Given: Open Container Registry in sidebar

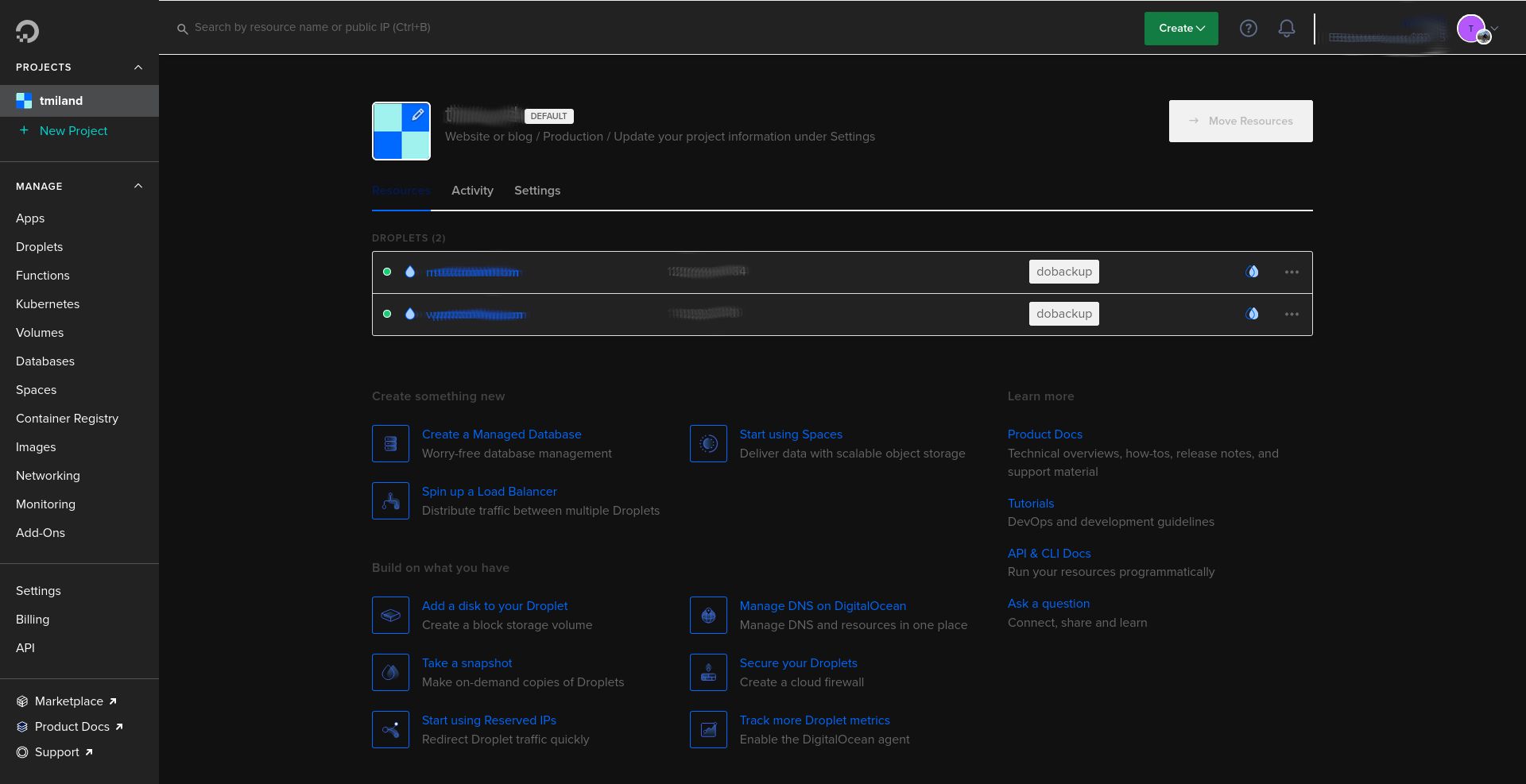Looking at the screenshot, I should [67, 419].
